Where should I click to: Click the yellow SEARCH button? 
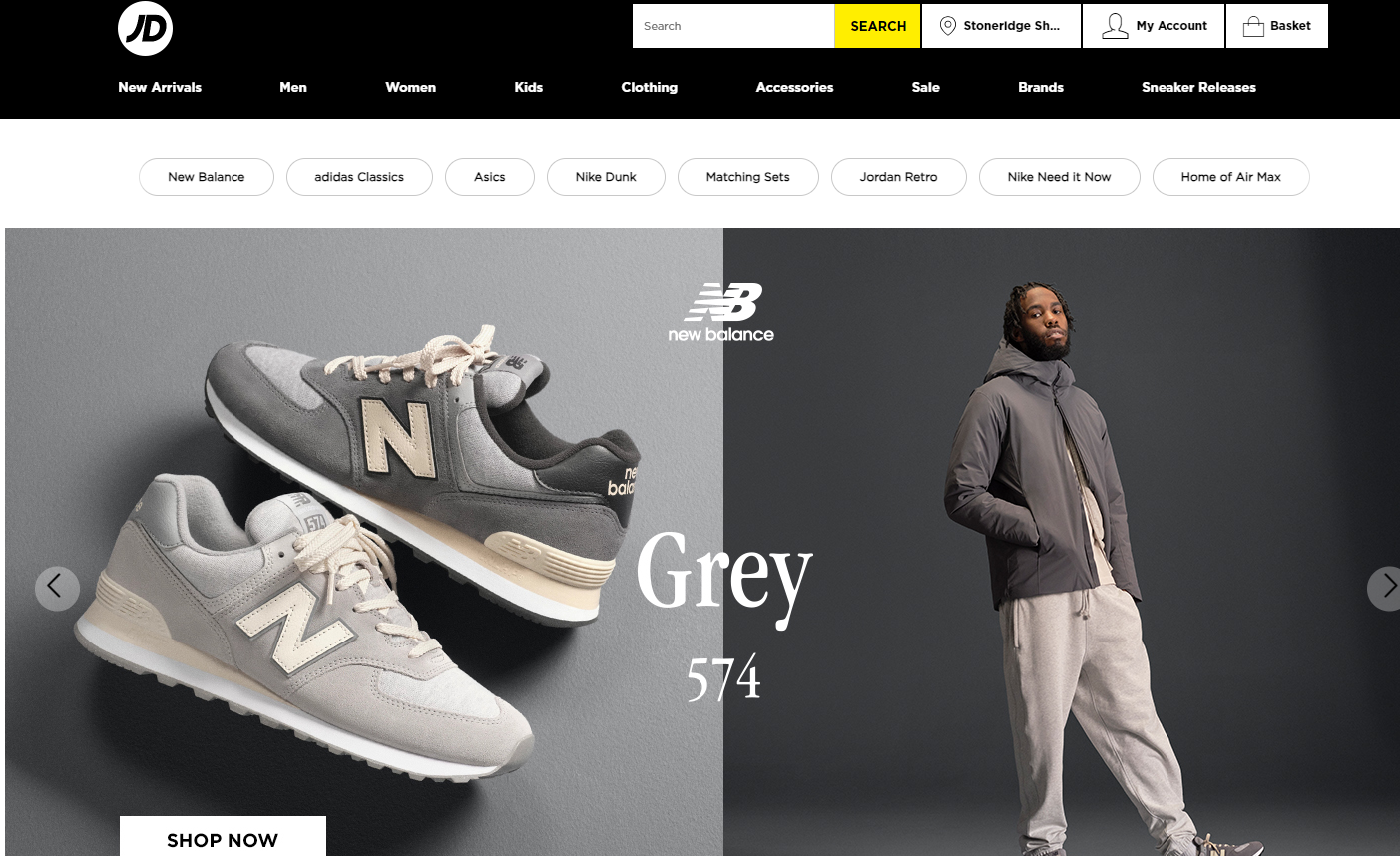pos(878,26)
